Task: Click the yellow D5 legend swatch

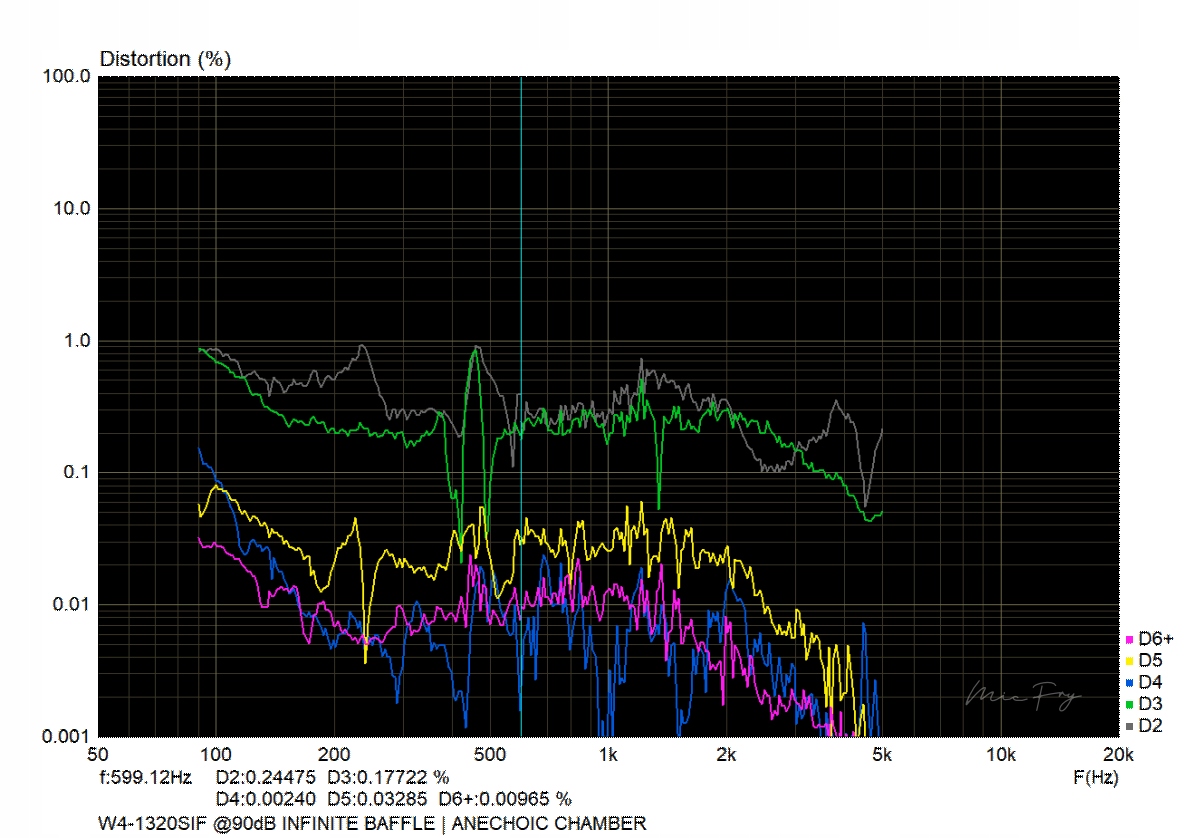Action: coord(1130,661)
